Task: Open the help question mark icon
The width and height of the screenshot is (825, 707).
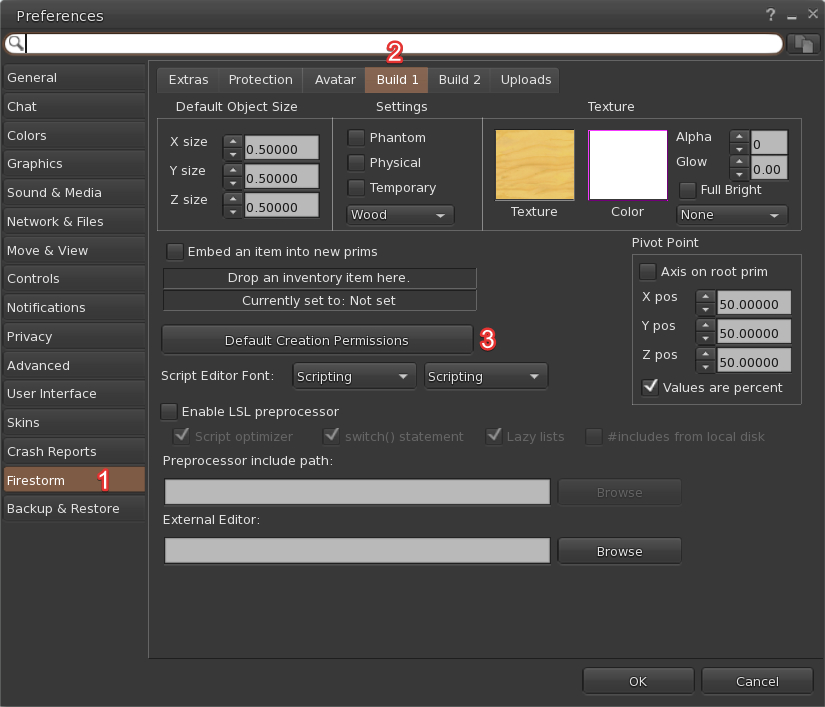Action: 771,15
